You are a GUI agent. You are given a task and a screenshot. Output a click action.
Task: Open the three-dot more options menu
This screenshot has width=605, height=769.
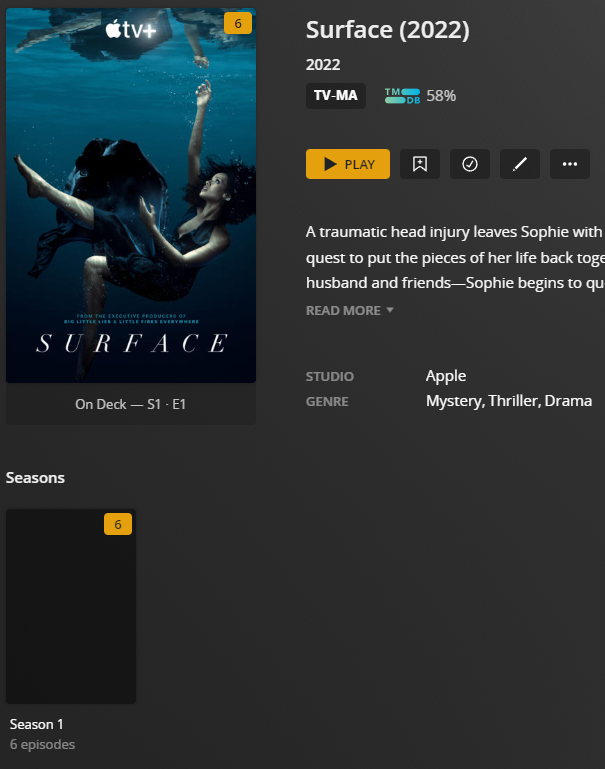click(x=570, y=164)
